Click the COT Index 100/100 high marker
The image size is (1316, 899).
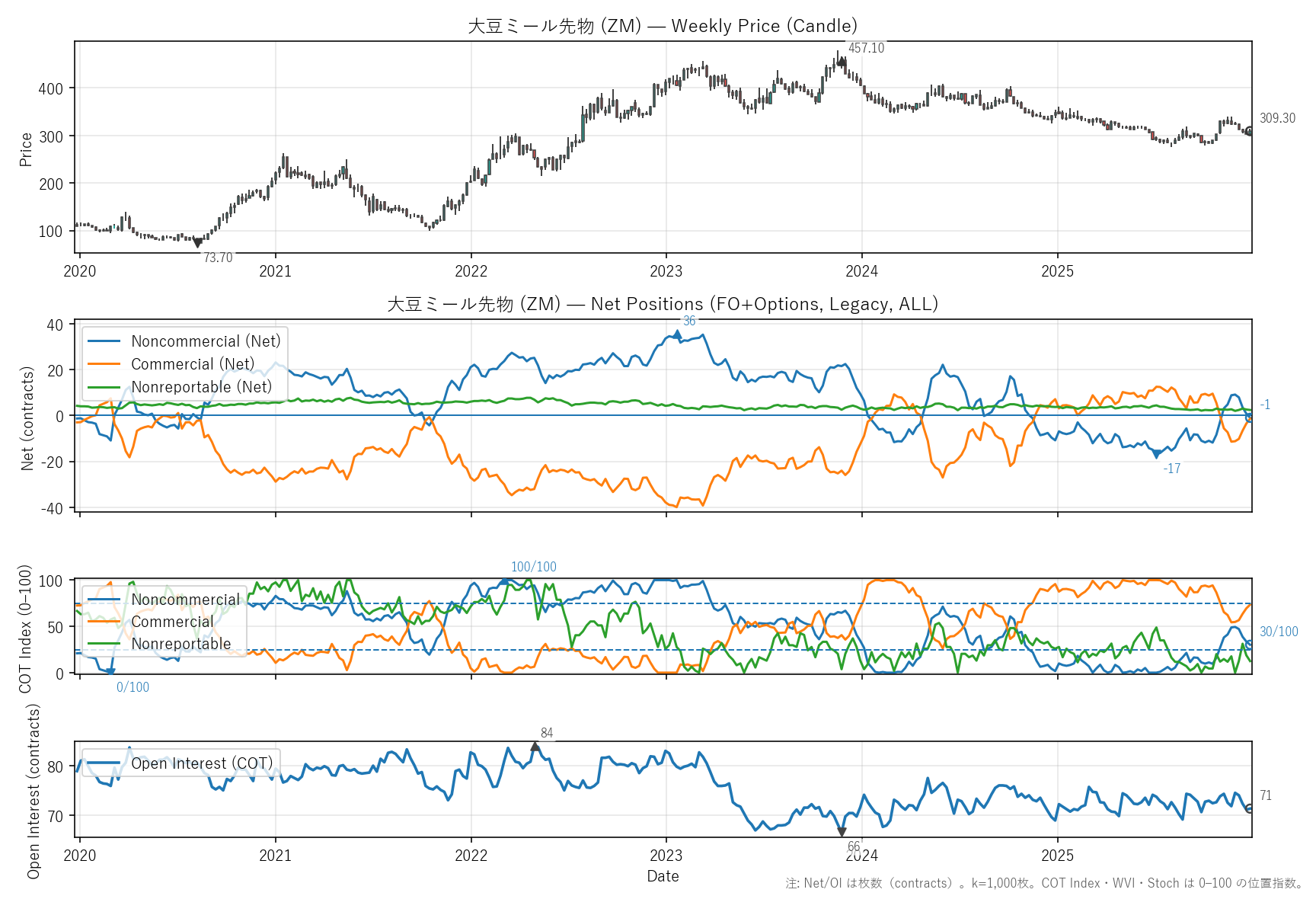point(503,581)
